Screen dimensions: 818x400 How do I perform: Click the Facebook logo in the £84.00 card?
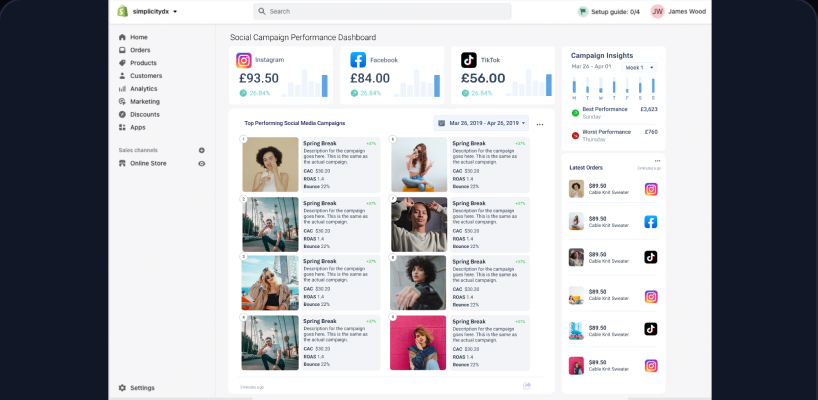point(358,60)
